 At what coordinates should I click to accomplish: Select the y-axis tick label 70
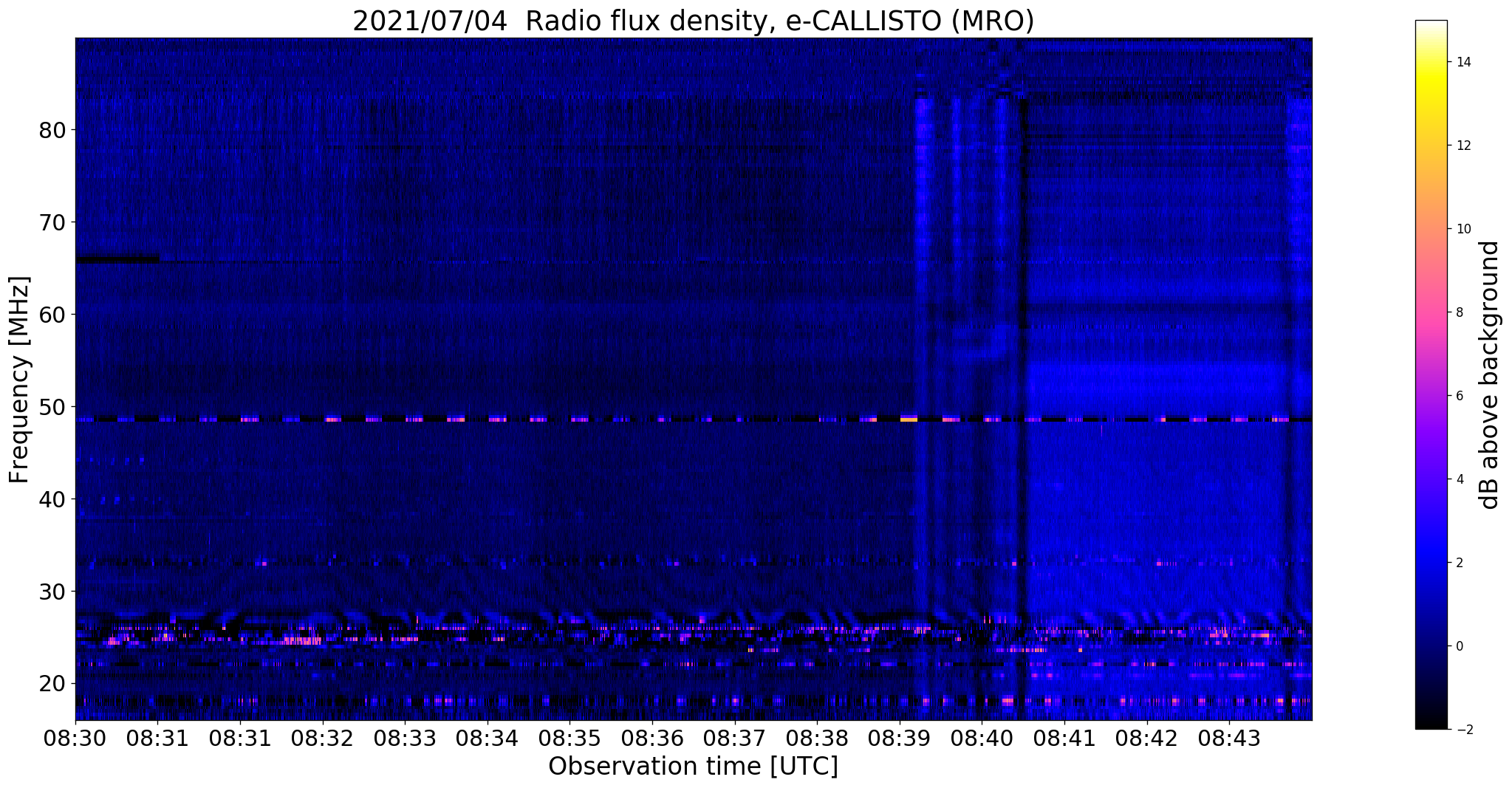coord(52,222)
